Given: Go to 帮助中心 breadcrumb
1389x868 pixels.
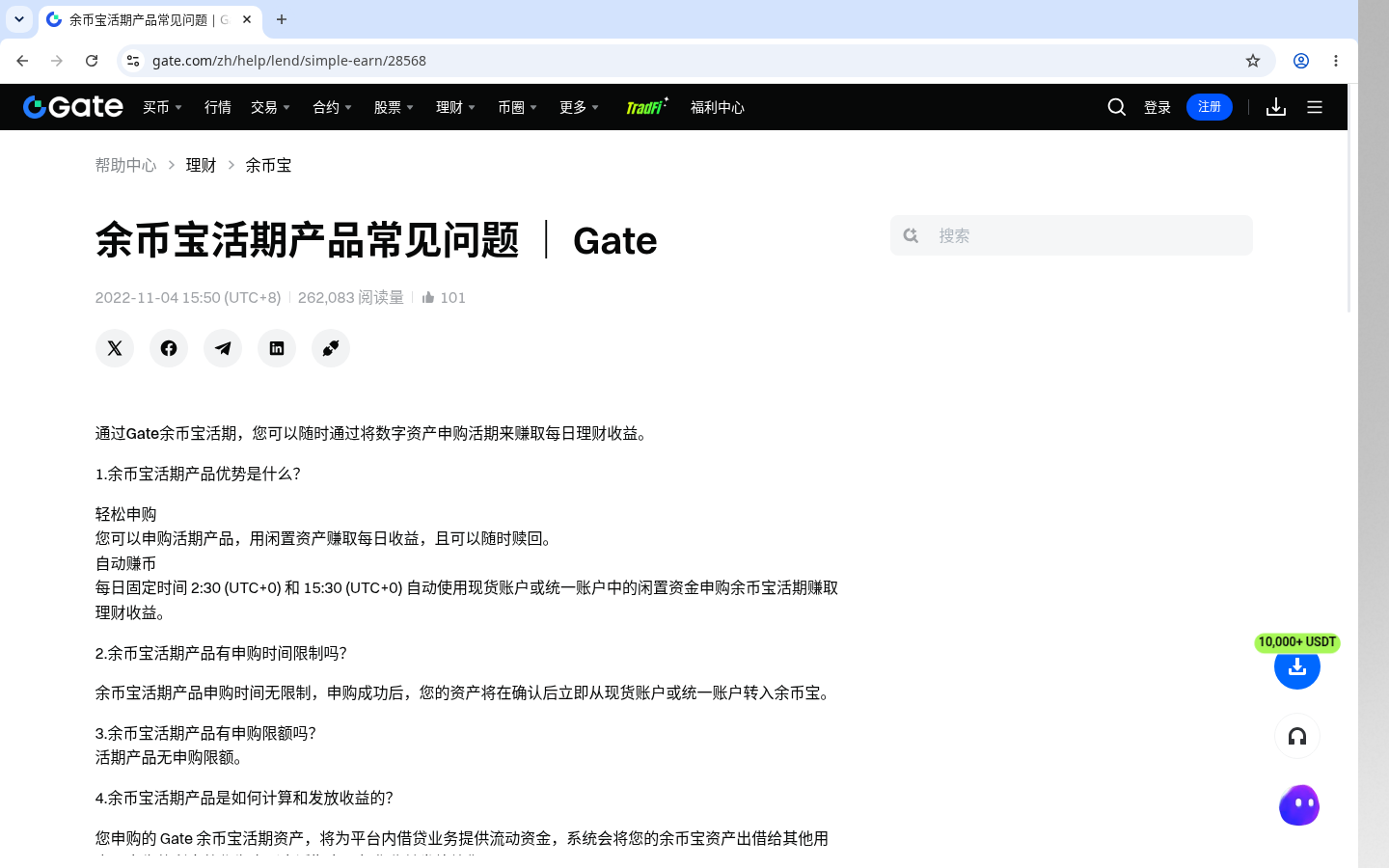Looking at the screenshot, I should tap(125, 165).
